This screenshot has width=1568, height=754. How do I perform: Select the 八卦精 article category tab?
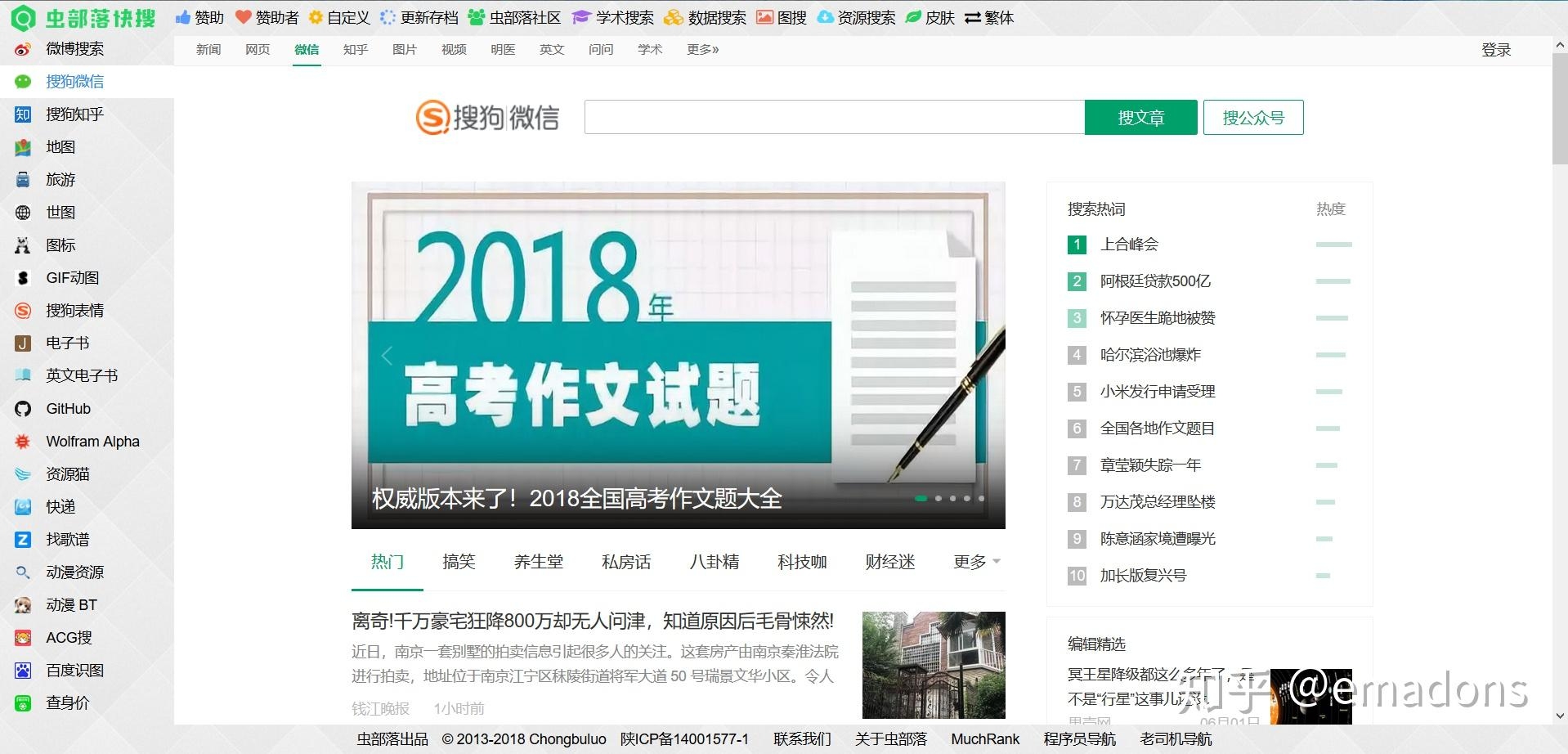coord(714,562)
